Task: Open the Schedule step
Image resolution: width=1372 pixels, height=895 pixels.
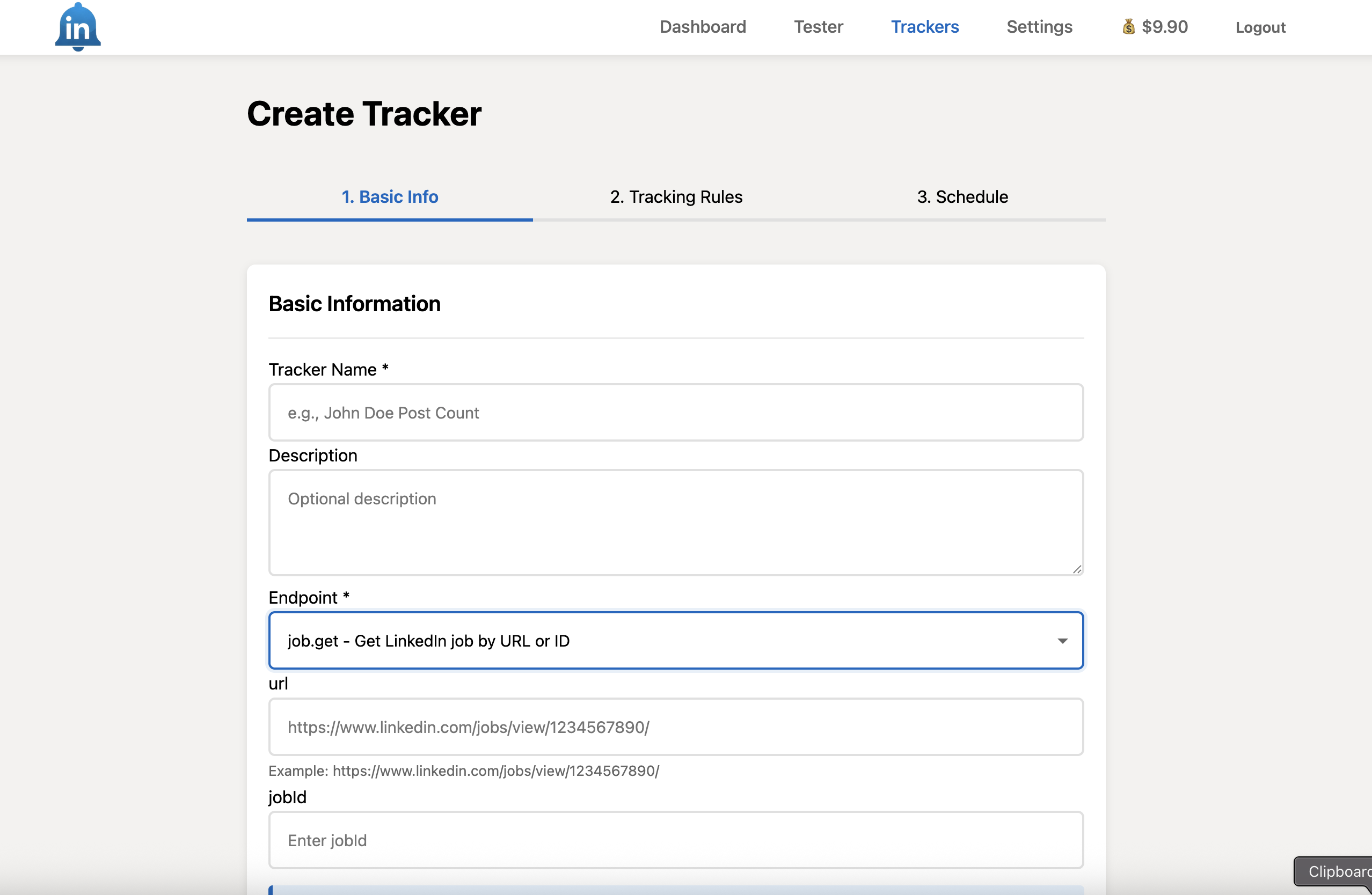Action: point(962,196)
